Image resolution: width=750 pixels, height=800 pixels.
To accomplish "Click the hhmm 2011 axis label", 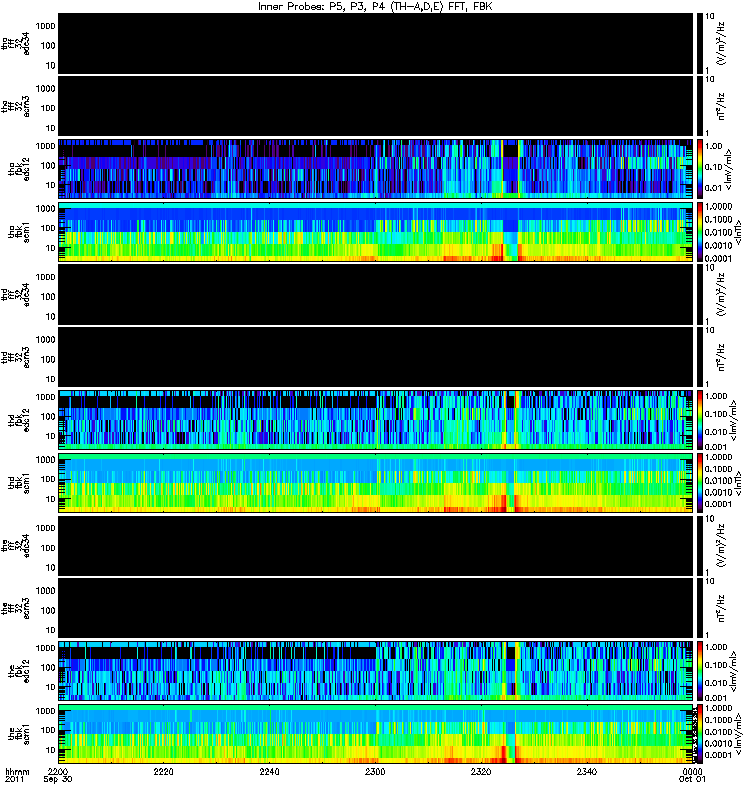I will [17, 775].
